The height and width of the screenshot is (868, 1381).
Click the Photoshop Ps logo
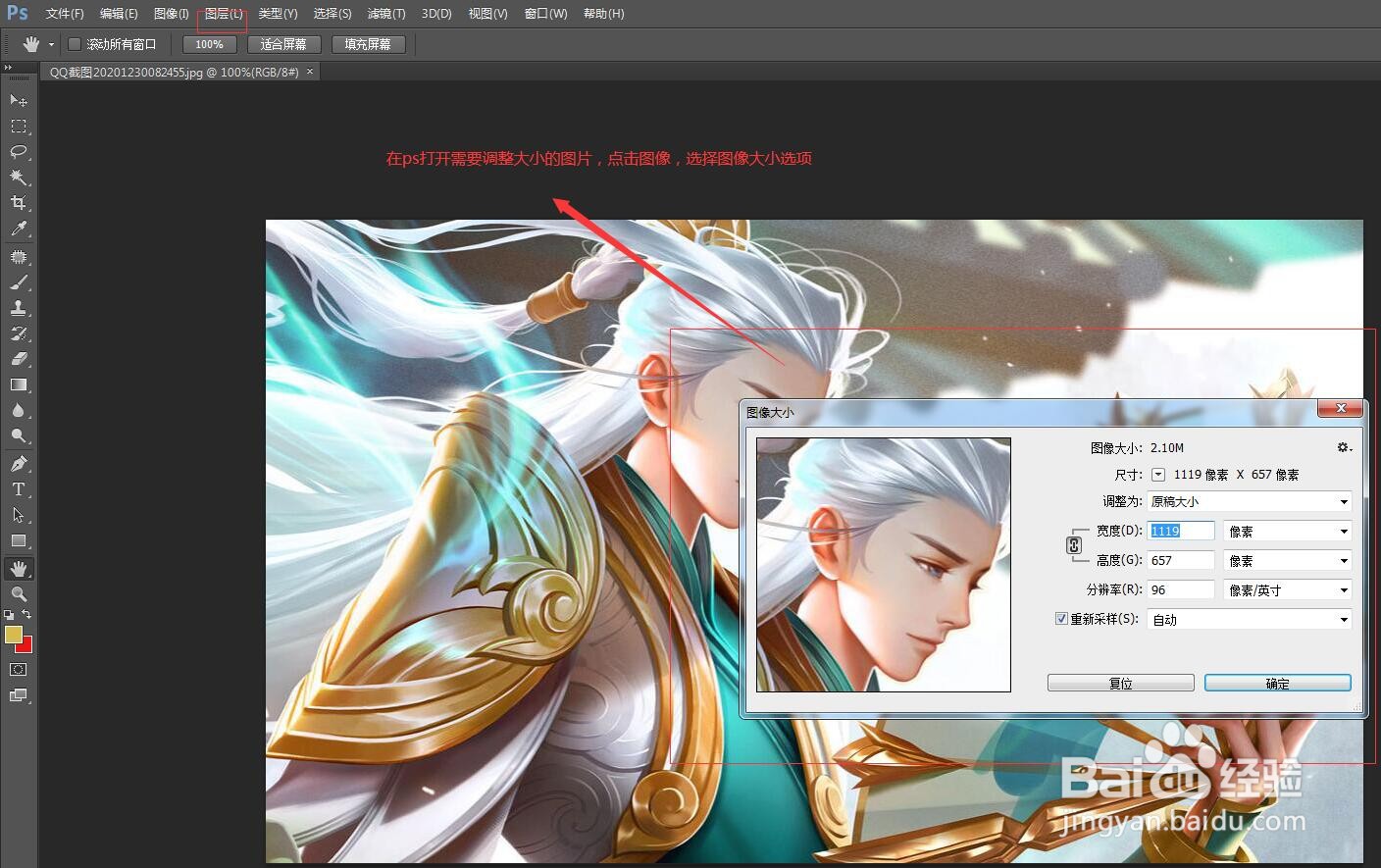[18, 13]
